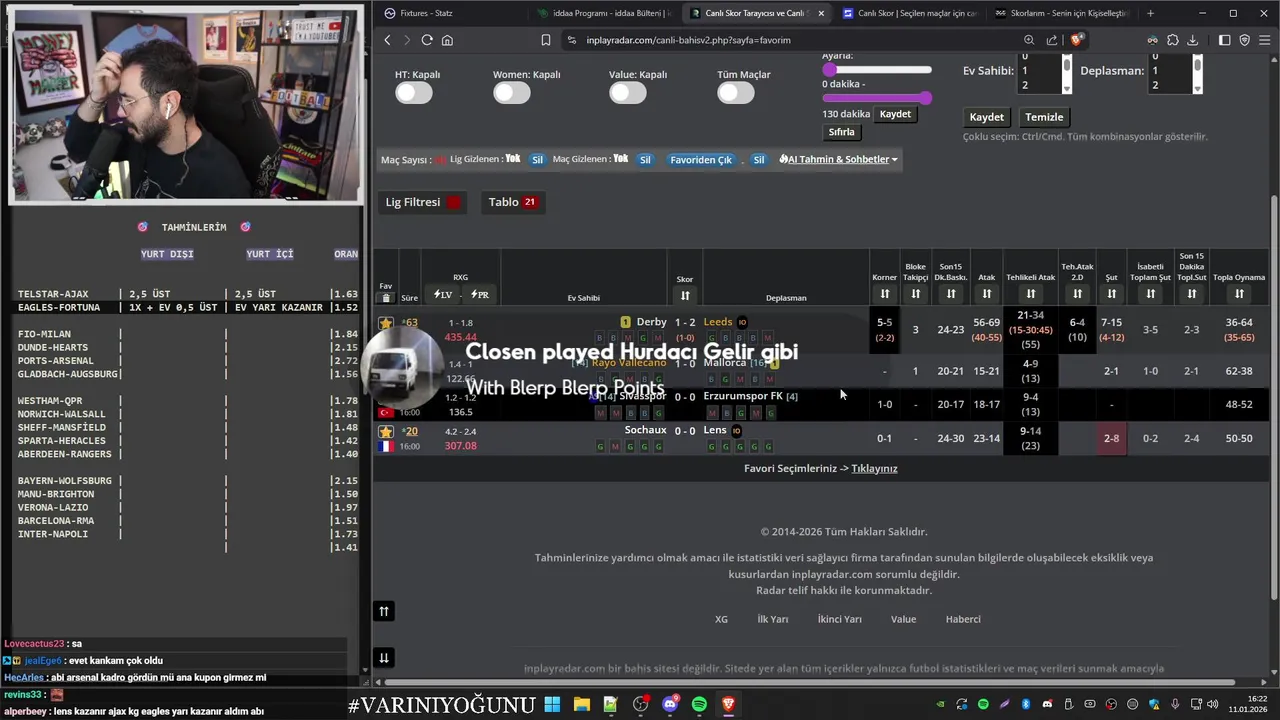Click the scroll-to-top arrow button
Screen dimensions: 1280x720
(384, 612)
